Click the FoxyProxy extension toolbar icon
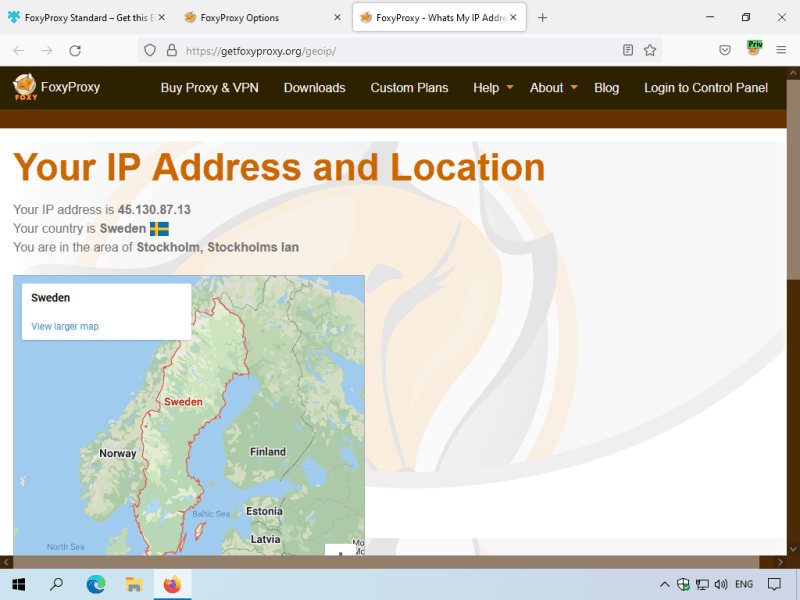The width and height of the screenshot is (800, 600). pos(754,49)
